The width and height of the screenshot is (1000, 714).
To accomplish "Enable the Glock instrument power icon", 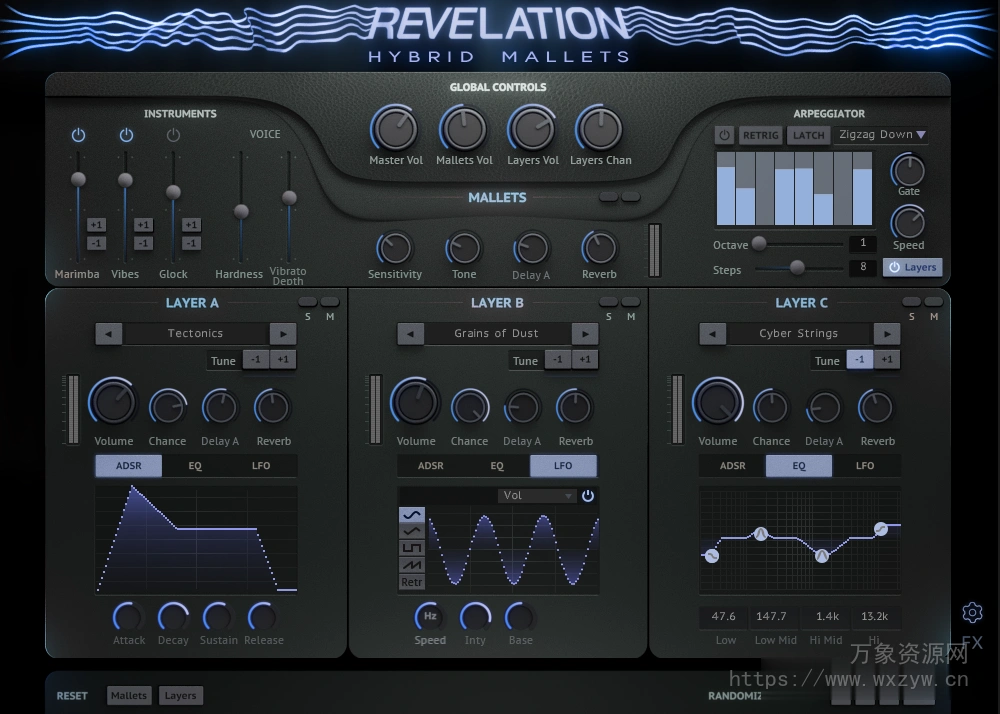I will coord(173,135).
